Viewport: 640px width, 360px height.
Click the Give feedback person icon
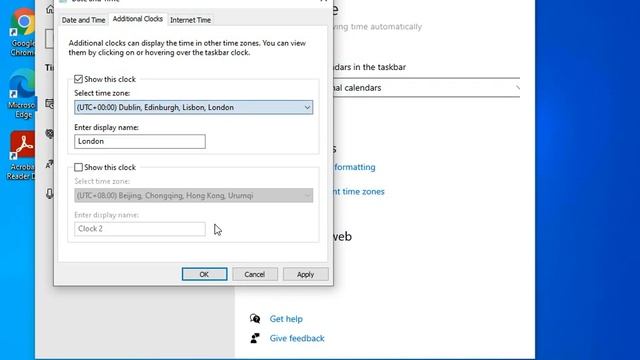pyautogui.click(x=255, y=338)
